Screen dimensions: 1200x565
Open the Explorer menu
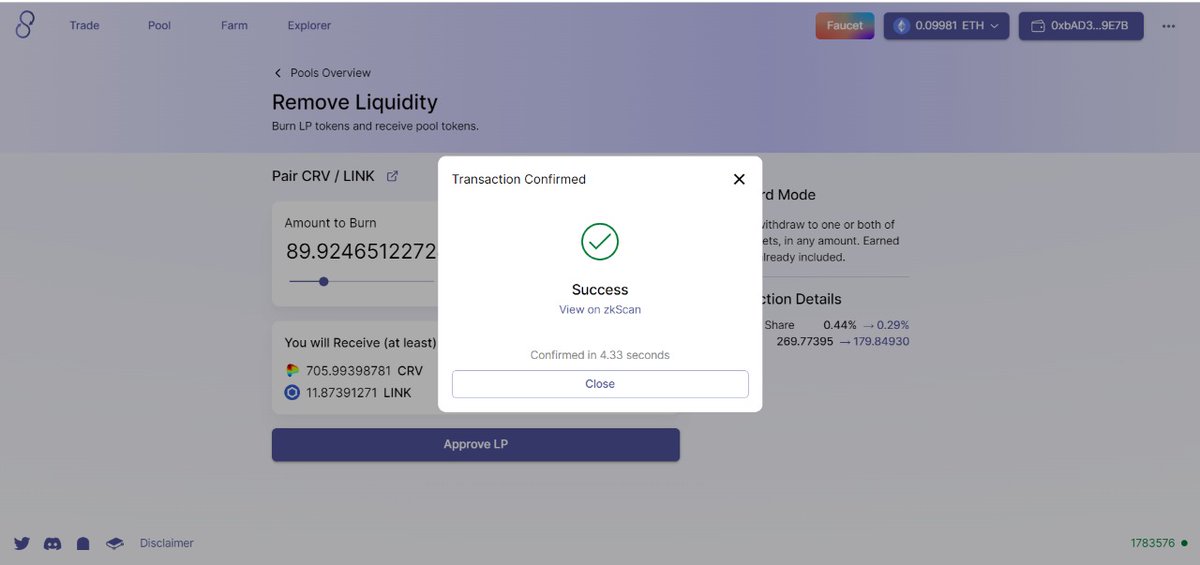click(309, 26)
